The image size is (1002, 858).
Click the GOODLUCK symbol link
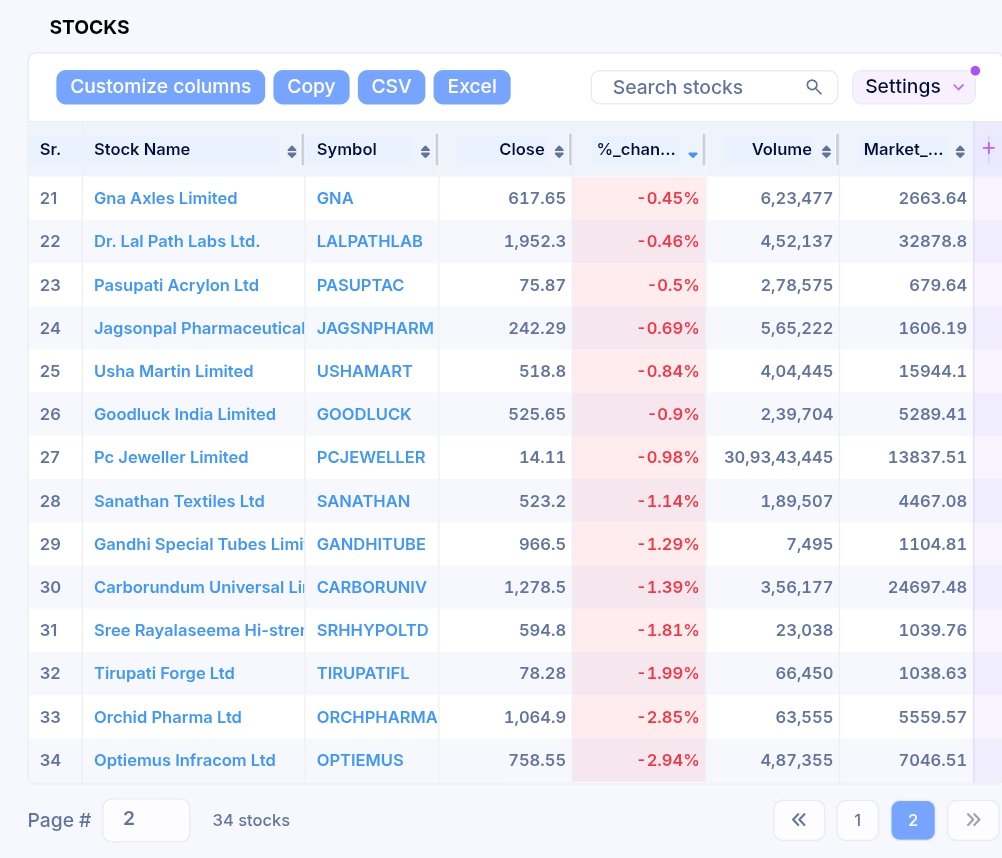pyautogui.click(x=364, y=414)
